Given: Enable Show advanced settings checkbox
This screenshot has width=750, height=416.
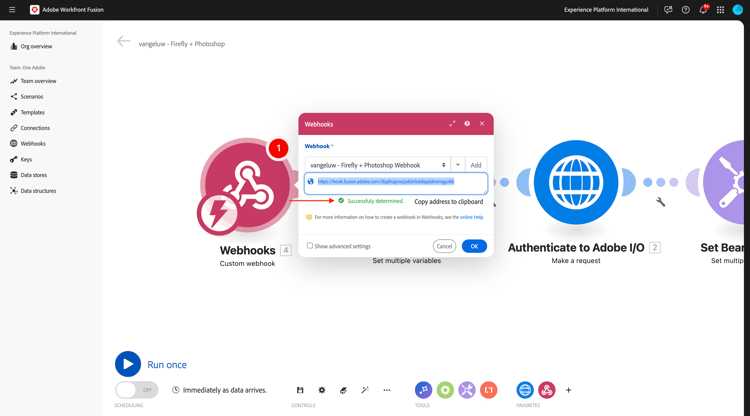Looking at the screenshot, I should (x=310, y=246).
